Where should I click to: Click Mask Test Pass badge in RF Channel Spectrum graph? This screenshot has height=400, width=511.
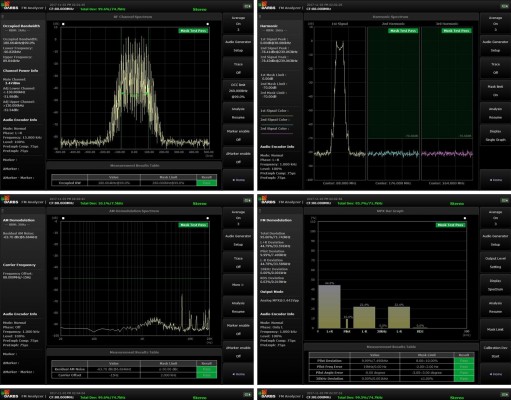[x=193, y=31]
